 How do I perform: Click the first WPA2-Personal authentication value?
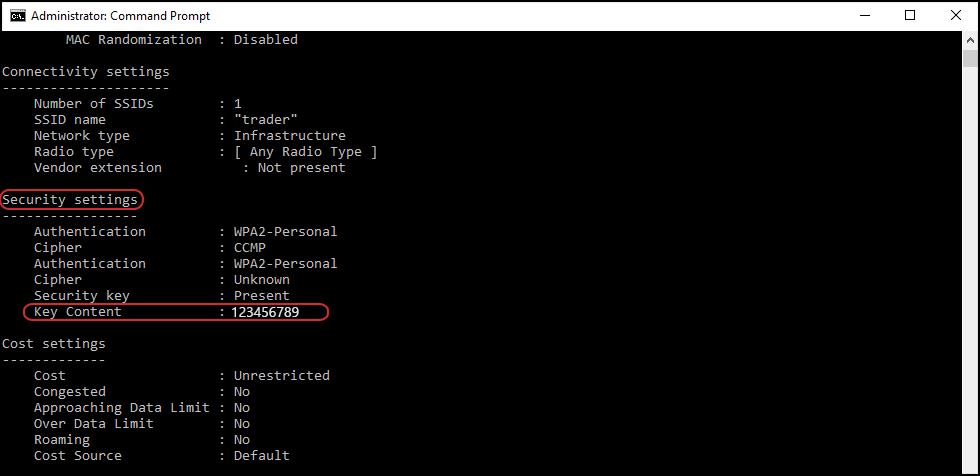point(286,232)
